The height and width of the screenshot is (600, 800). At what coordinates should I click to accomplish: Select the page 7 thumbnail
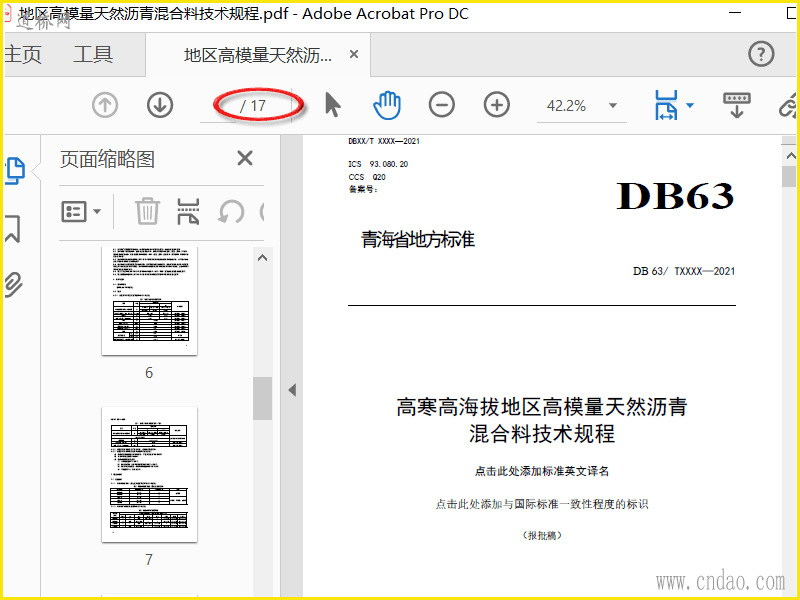(149, 474)
